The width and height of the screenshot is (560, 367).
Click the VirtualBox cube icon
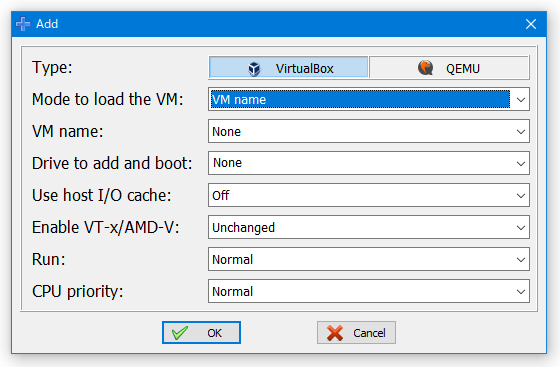tap(254, 68)
